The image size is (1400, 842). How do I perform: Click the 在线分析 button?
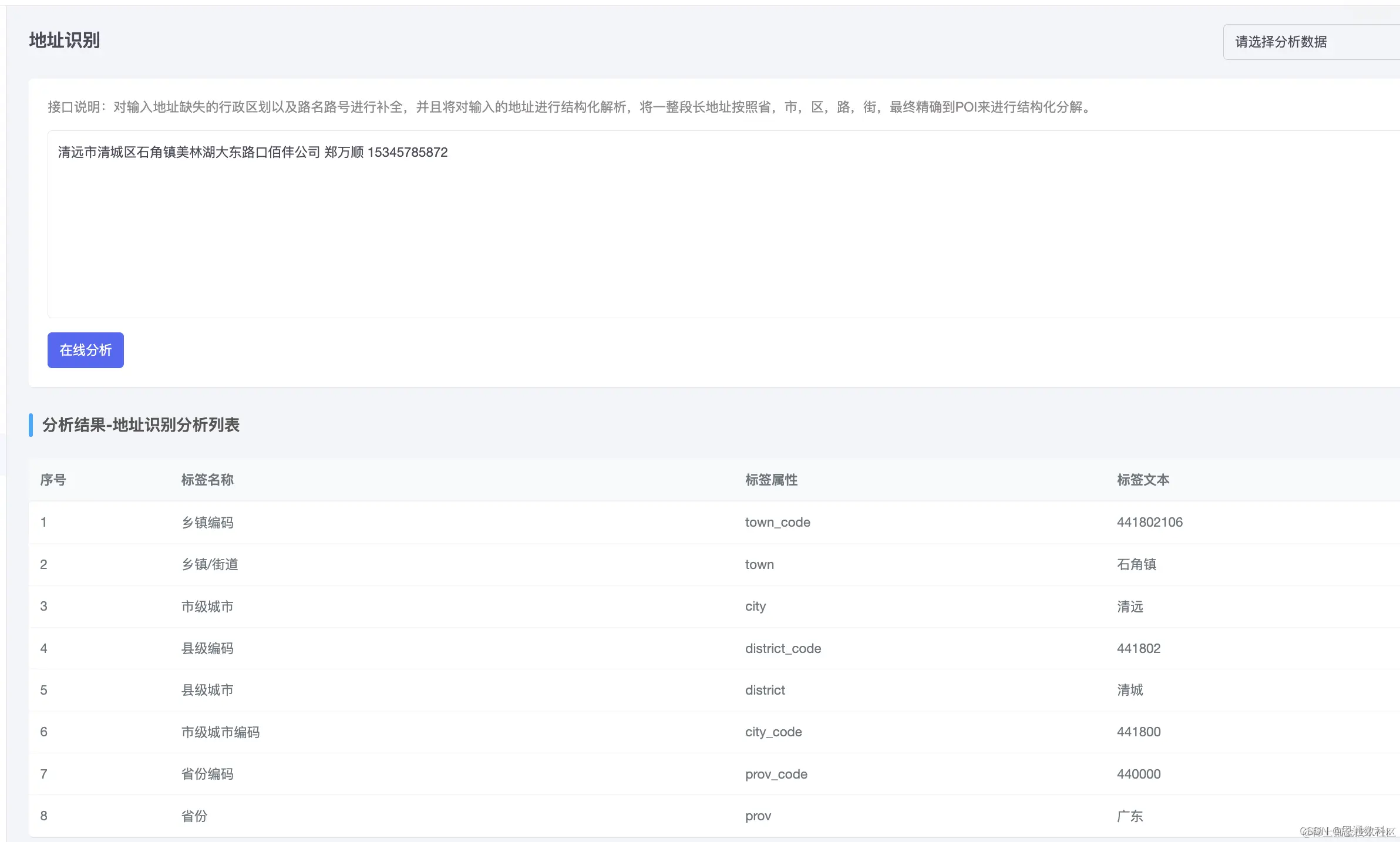[x=86, y=350]
